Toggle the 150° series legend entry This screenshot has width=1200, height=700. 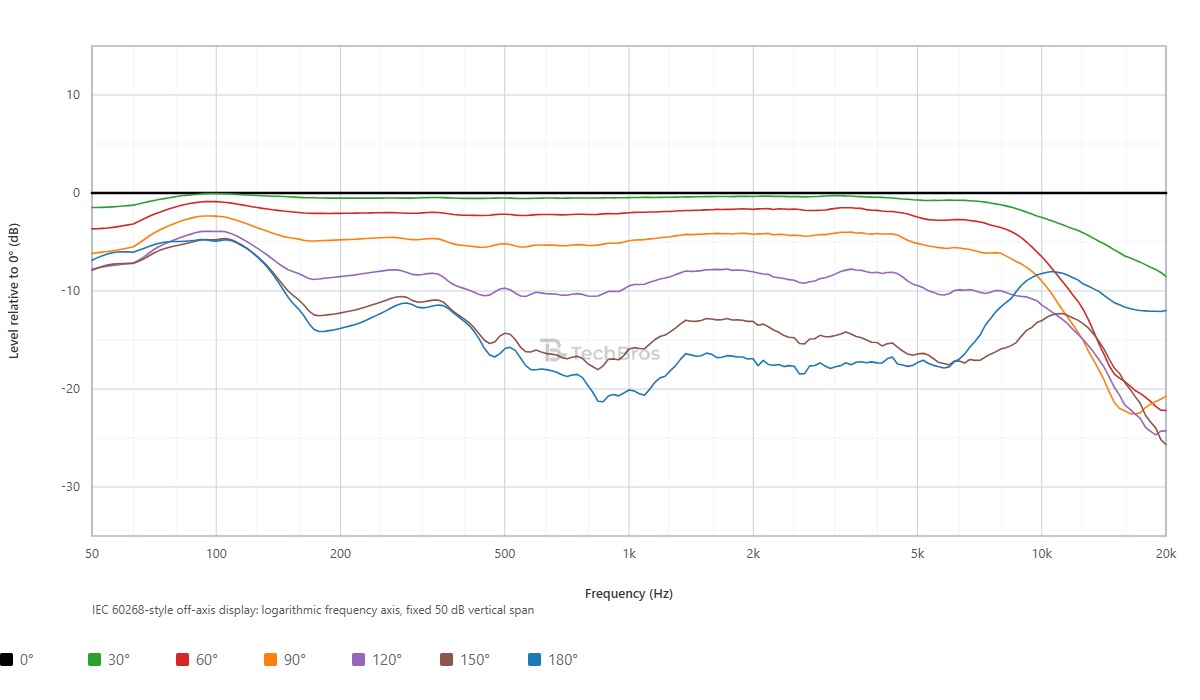pos(465,660)
